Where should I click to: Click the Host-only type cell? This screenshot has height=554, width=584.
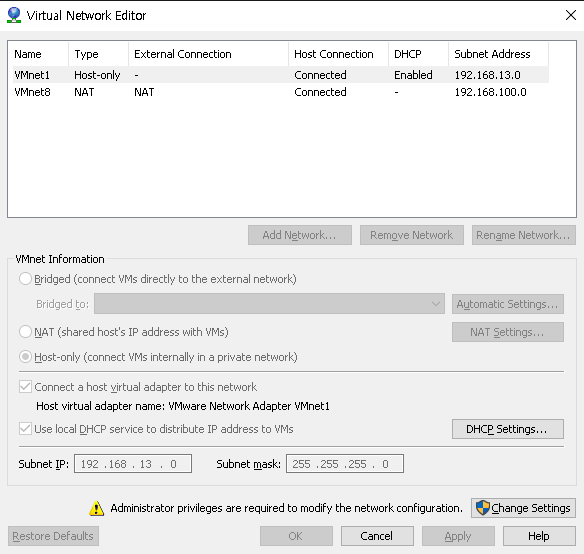(97, 75)
